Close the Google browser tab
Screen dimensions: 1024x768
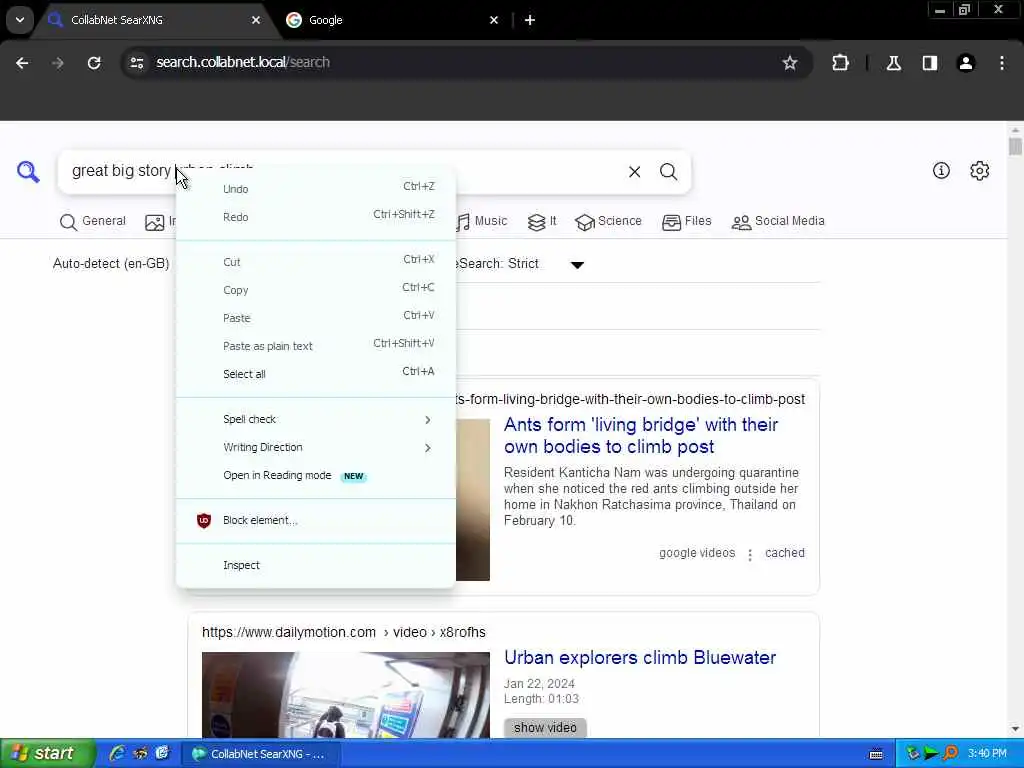494,20
